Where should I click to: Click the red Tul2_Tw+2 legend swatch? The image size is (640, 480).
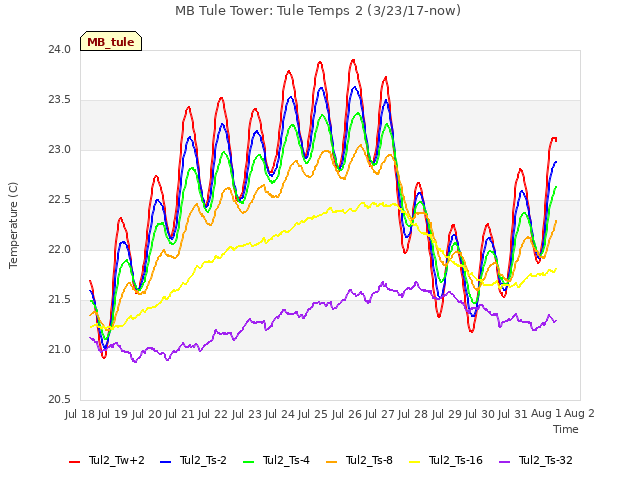pyautogui.click(x=74, y=461)
